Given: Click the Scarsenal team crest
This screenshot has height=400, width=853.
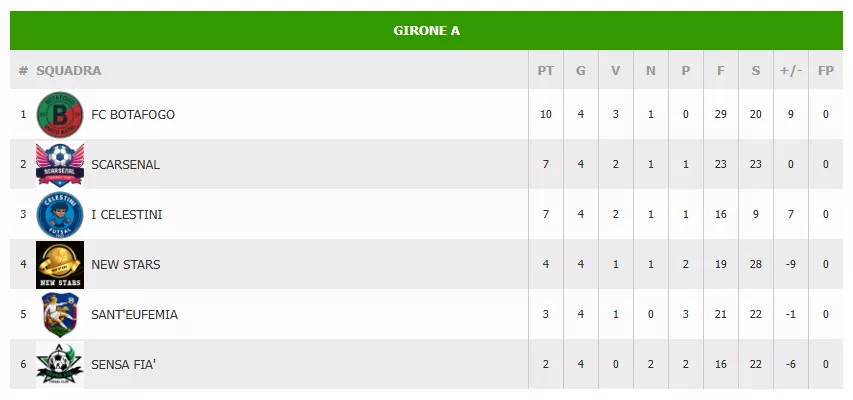Looking at the screenshot, I should [59, 164].
